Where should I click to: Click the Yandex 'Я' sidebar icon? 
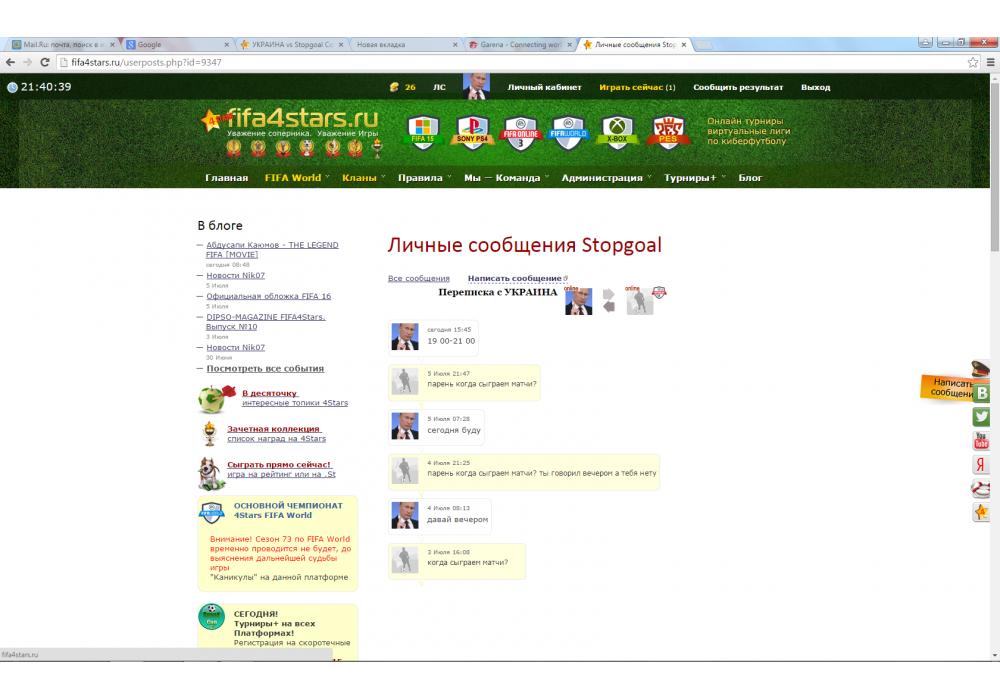click(981, 465)
